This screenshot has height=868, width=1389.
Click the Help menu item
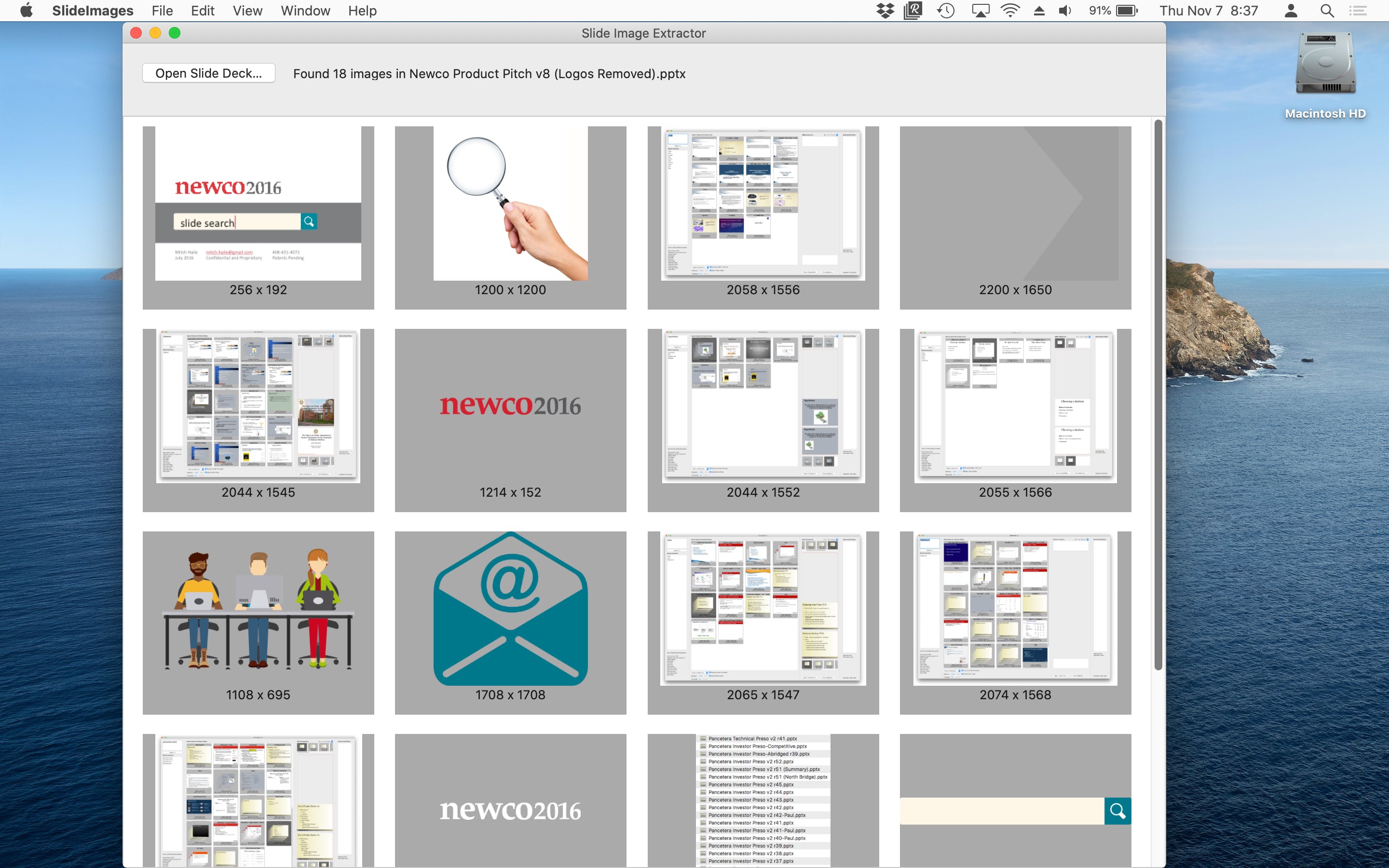click(x=362, y=11)
